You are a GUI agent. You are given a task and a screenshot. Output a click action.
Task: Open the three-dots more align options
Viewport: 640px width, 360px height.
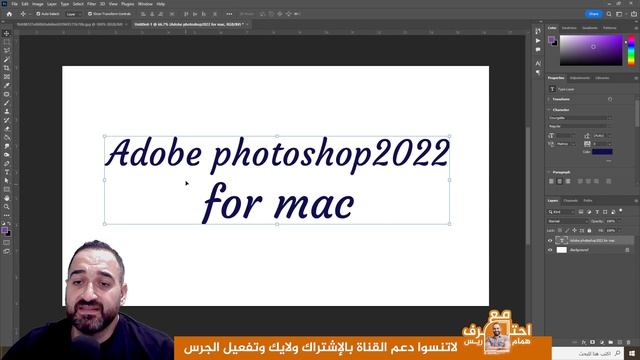coord(229,14)
